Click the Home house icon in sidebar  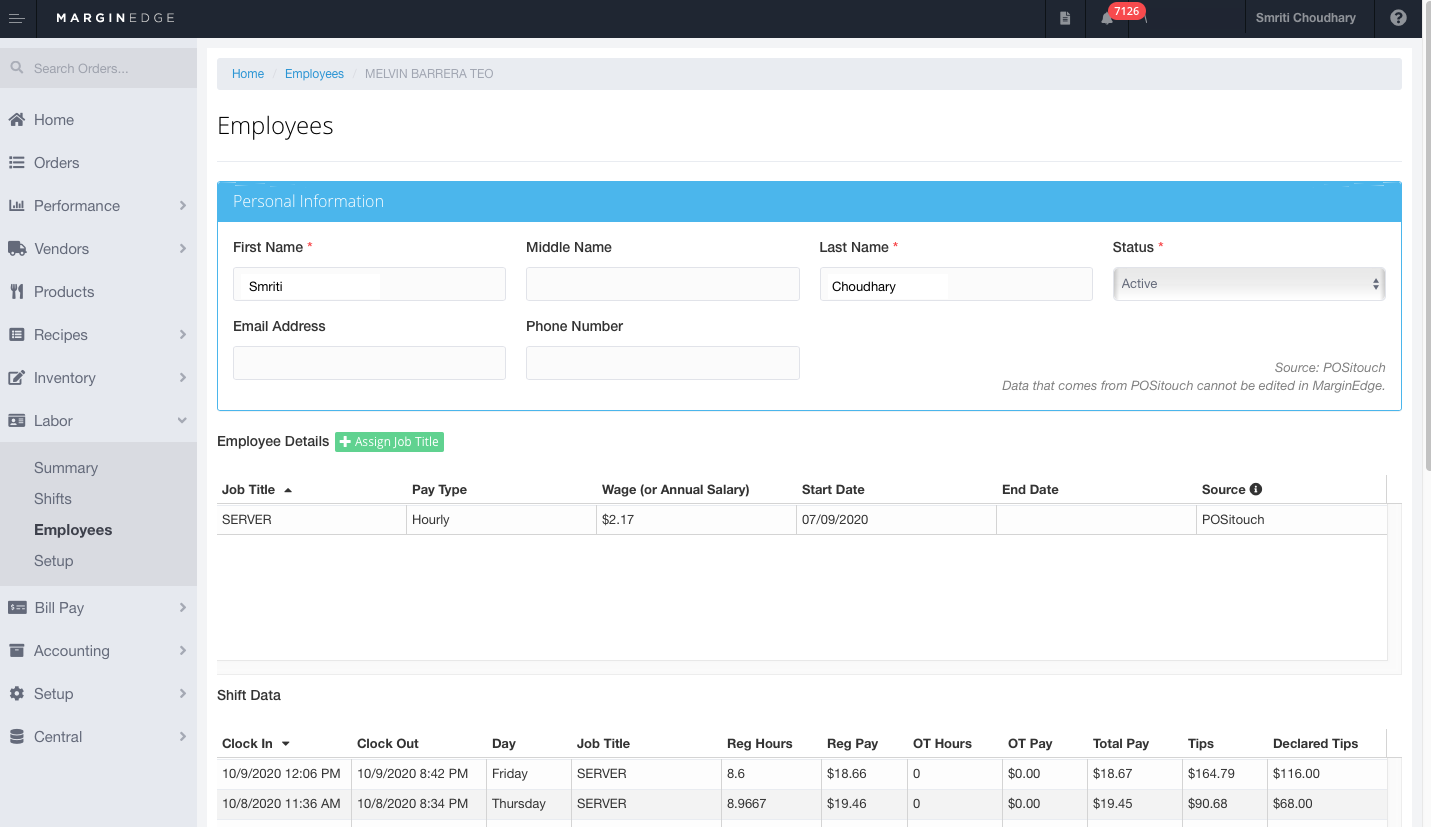[x=17, y=120]
